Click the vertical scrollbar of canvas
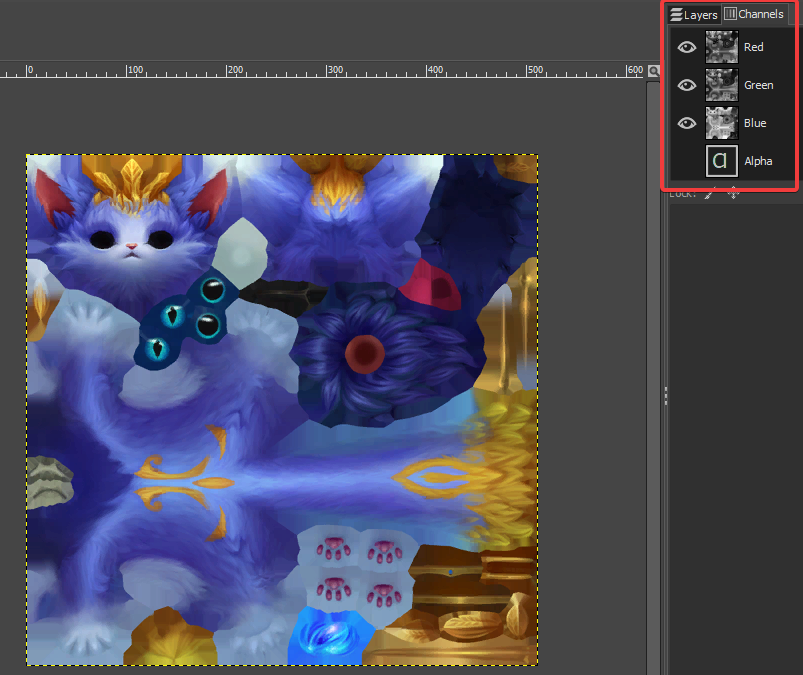This screenshot has height=675, width=803. pyautogui.click(x=653, y=378)
